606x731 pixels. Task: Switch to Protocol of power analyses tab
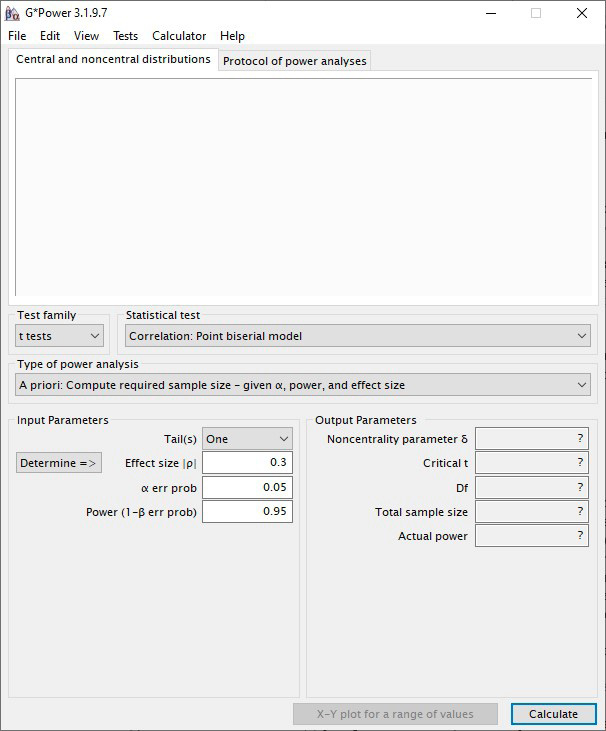294,61
